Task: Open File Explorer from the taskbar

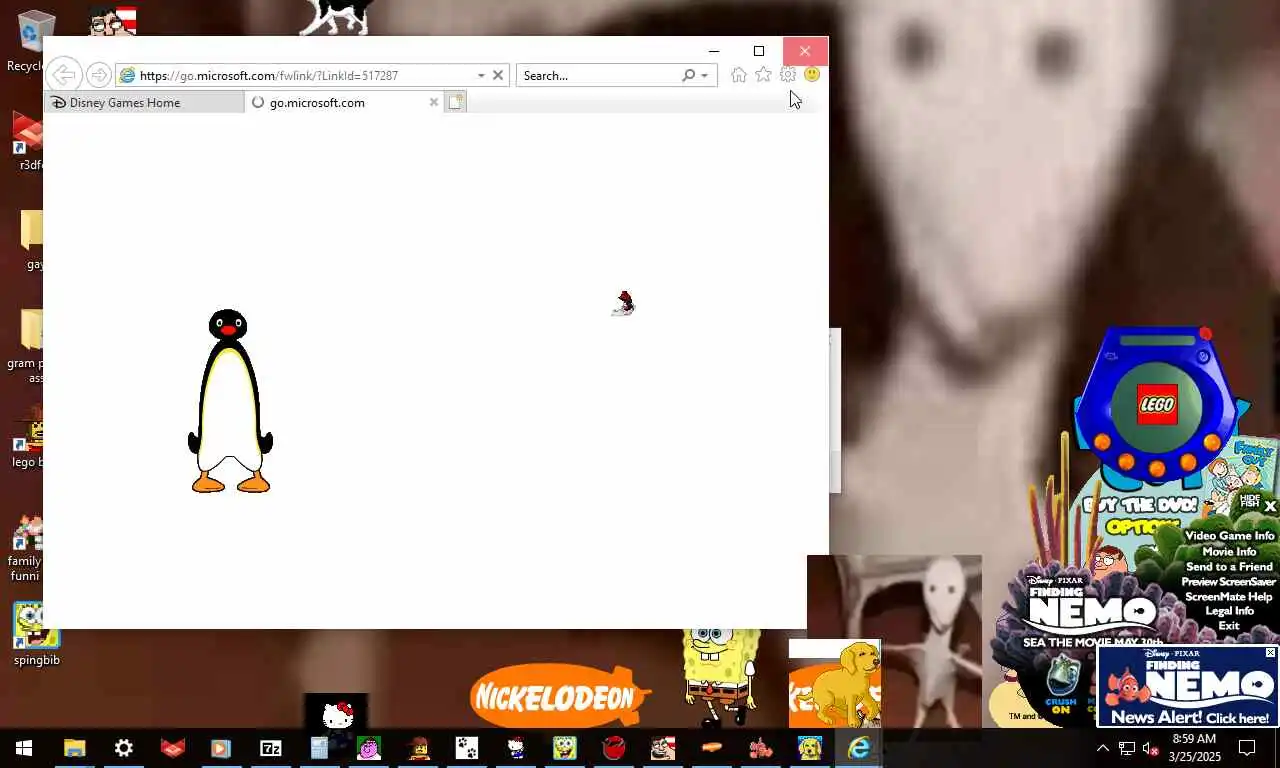Action: [x=75, y=748]
